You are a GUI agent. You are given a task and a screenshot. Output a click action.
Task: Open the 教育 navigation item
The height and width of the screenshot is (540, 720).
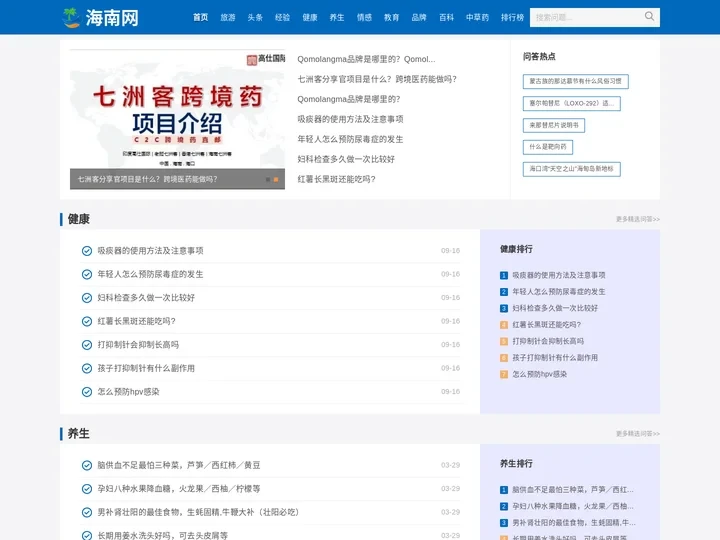(392, 17)
